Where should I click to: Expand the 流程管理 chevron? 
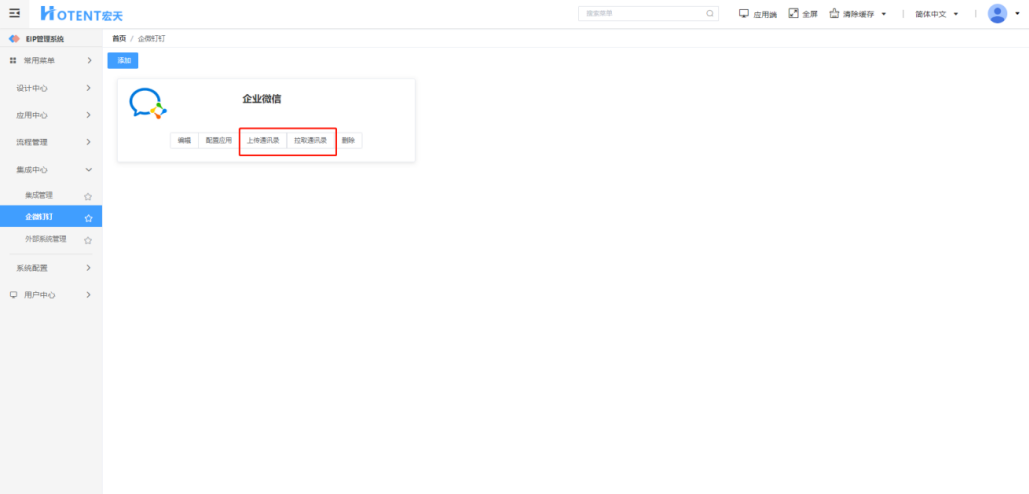pyautogui.click(x=89, y=142)
